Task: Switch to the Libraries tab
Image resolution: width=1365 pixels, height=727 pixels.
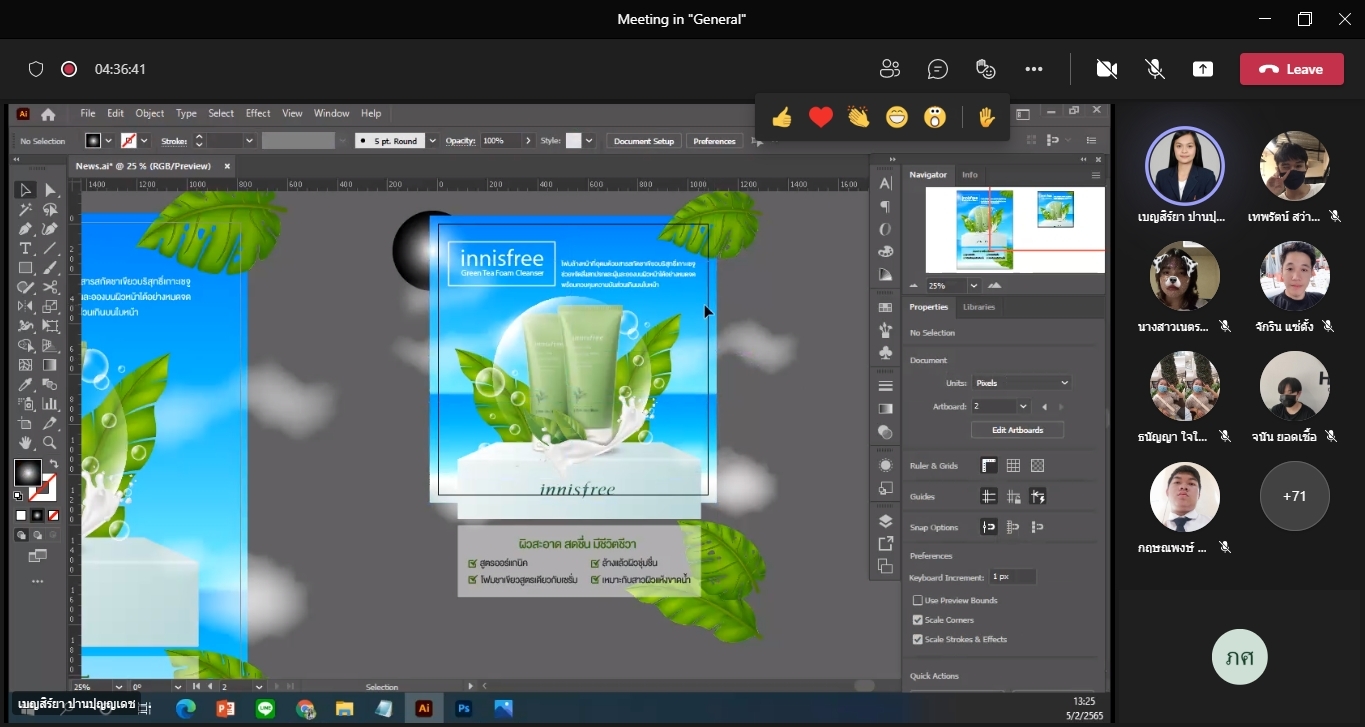Action: [979, 307]
